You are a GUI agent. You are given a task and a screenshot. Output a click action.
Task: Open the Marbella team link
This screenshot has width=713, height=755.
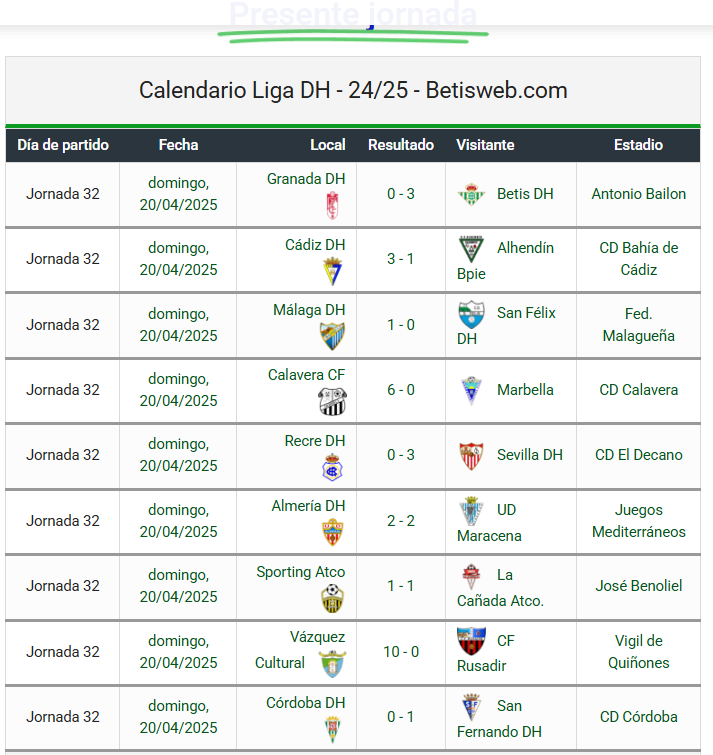coord(525,390)
